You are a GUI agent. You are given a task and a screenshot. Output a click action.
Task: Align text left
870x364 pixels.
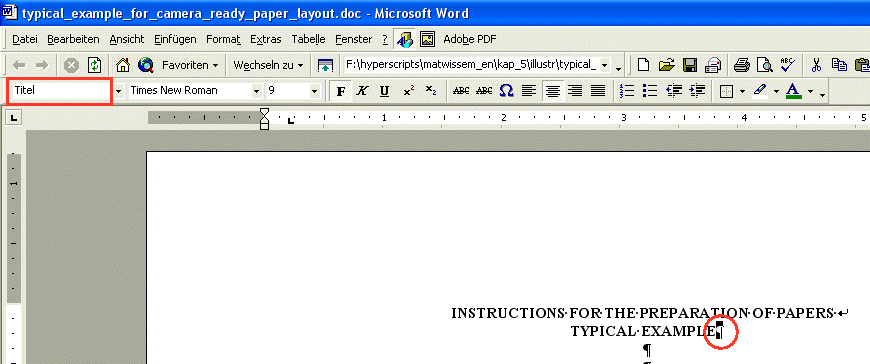pyautogui.click(x=529, y=91)
